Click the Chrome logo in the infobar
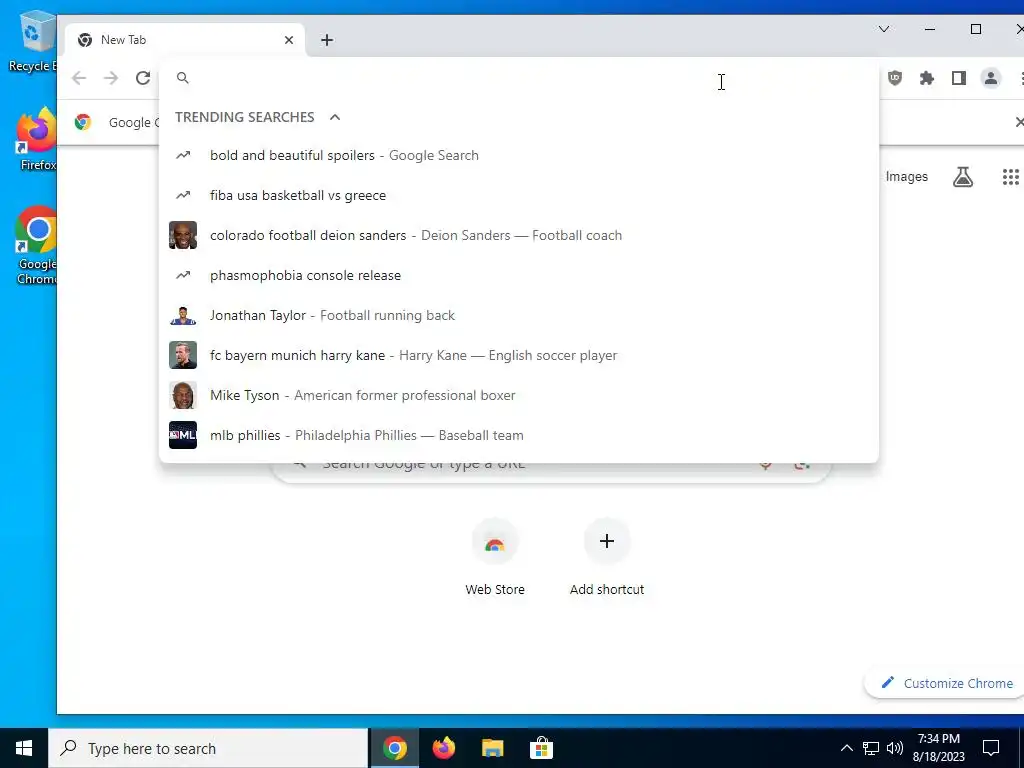This screenshot has height=768, width=1024. 82,122
